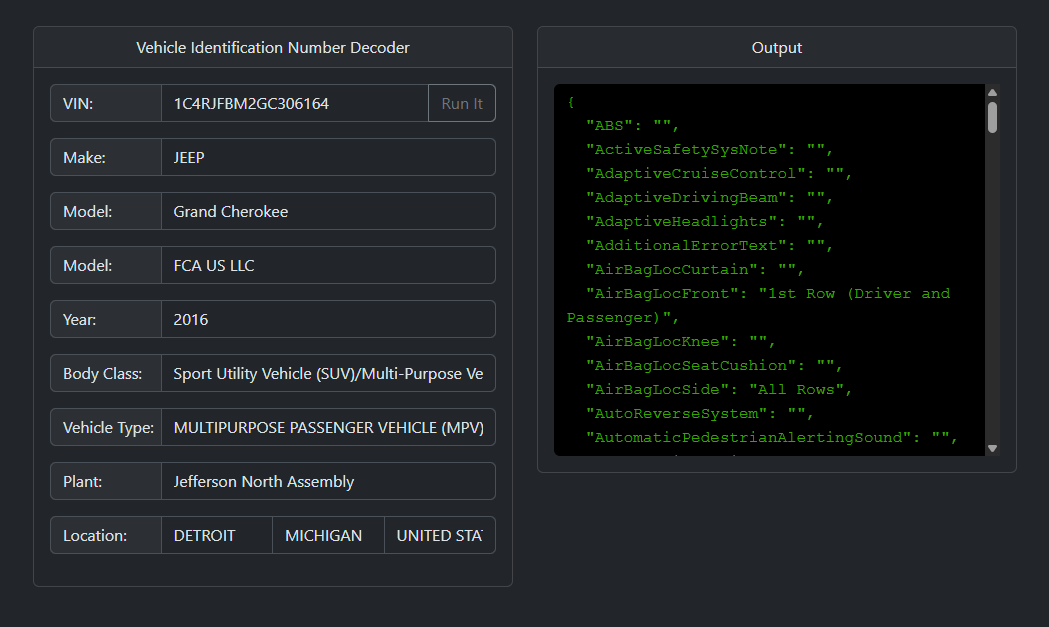
Task: Click the Output panel scroll-up arrow
Action: click(992, 92)
